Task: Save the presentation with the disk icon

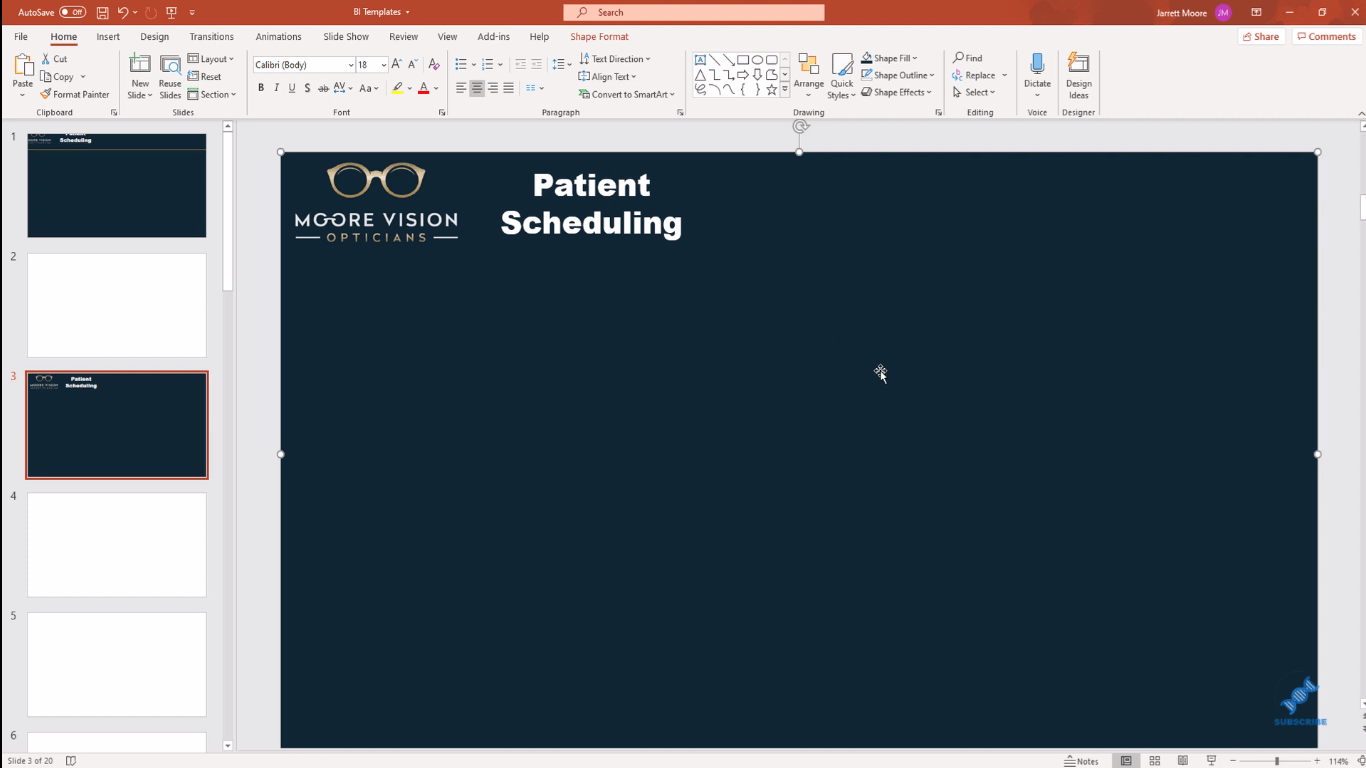Action: pos(102,12)
